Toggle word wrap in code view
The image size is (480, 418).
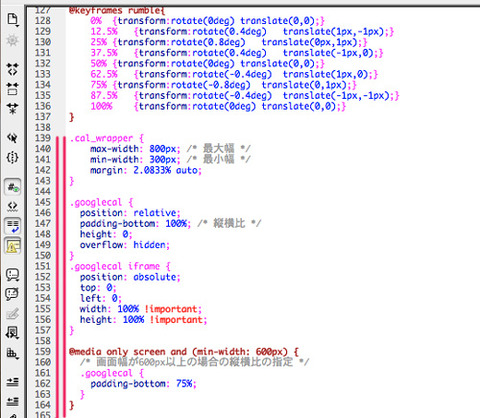point(13,226)
